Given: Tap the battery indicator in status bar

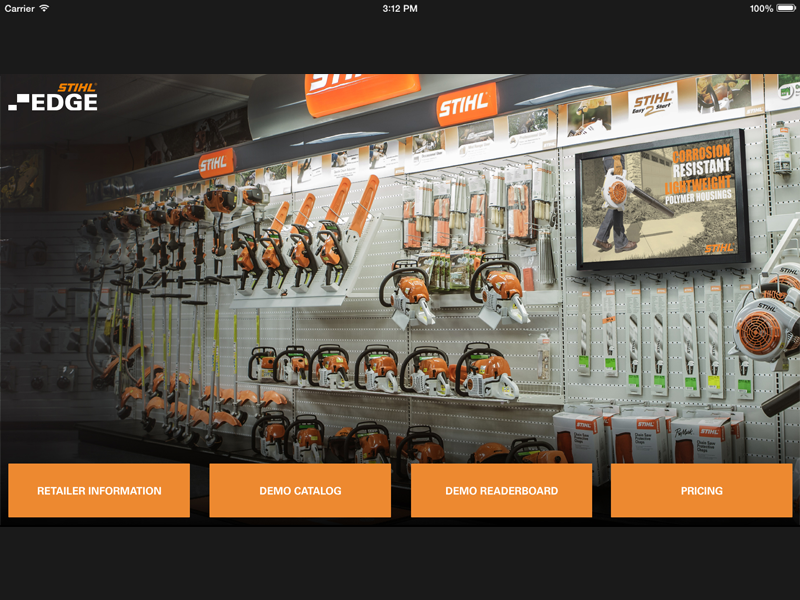Looking at the screenshot, I should 786,8.
